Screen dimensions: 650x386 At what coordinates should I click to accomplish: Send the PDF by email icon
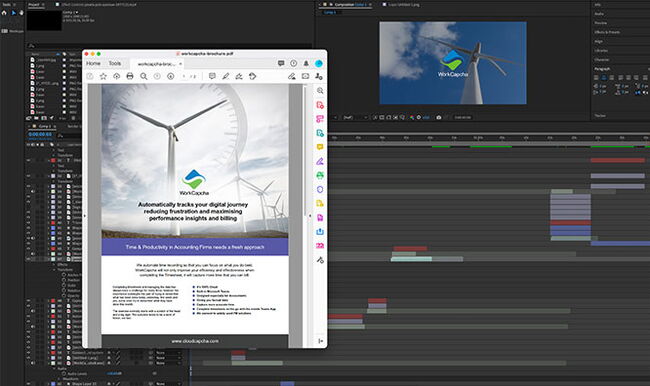tap(306, 76)
